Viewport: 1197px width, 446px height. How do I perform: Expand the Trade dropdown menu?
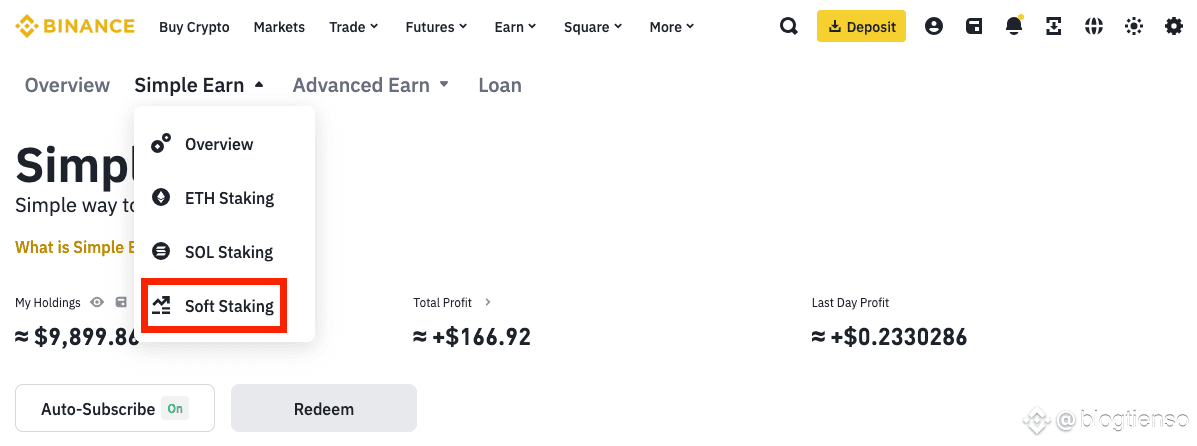click(x=353, y=27)
